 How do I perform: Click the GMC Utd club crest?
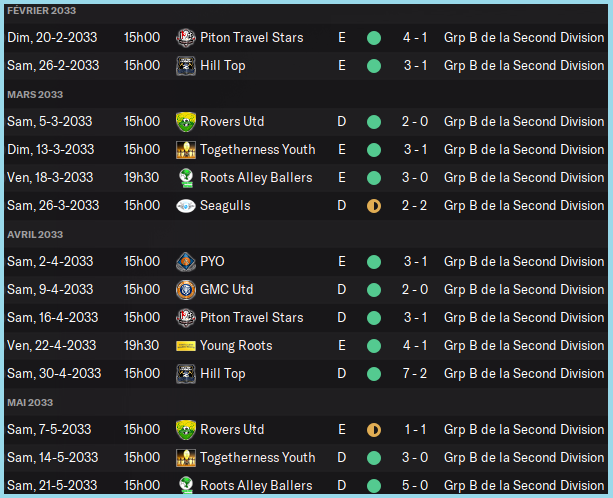click(185, 290)
